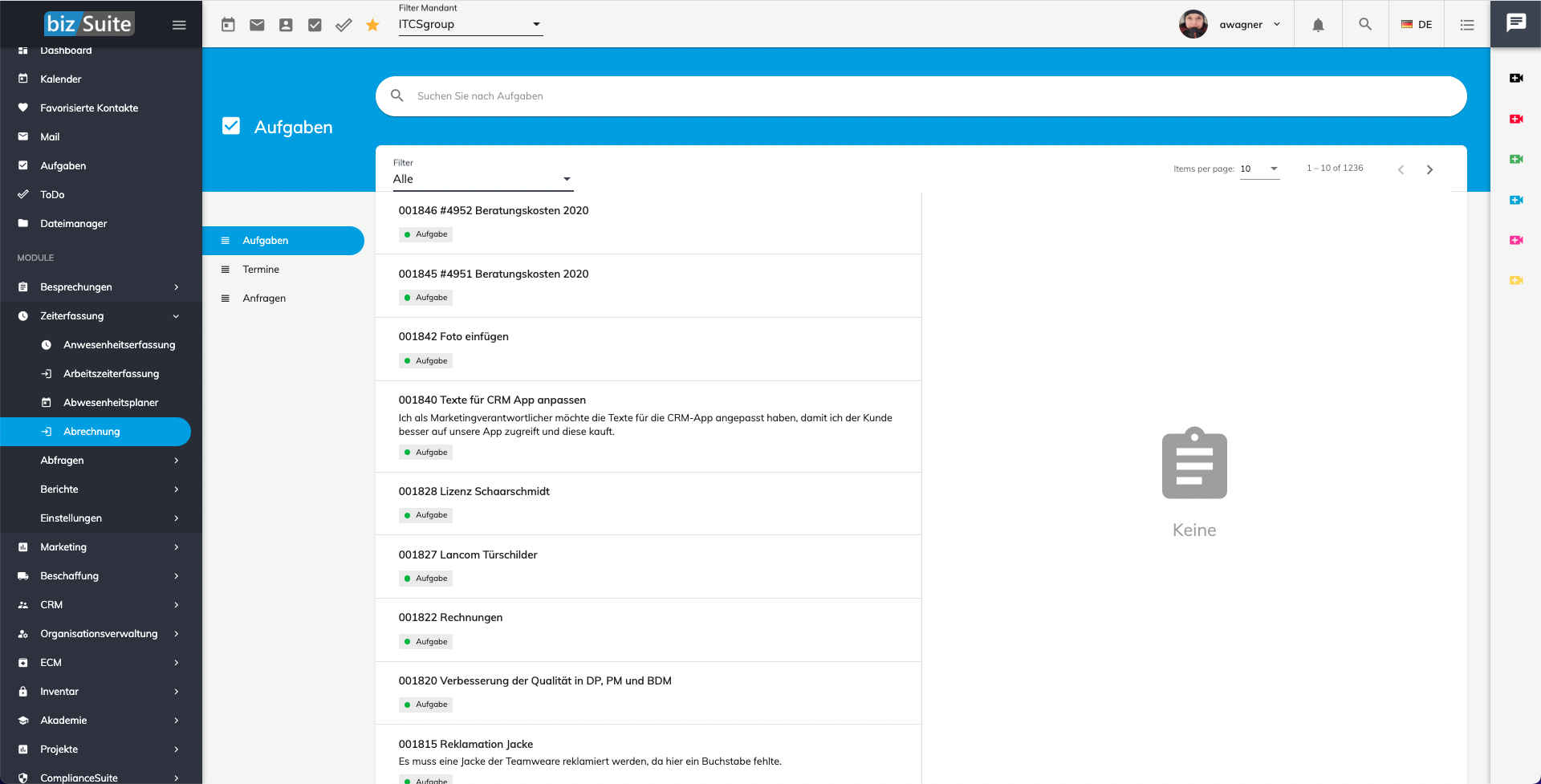The image size is (1541, 784).
Task: Click the double-check ToDo toolbar icon
Action: [x=344, y=25]
